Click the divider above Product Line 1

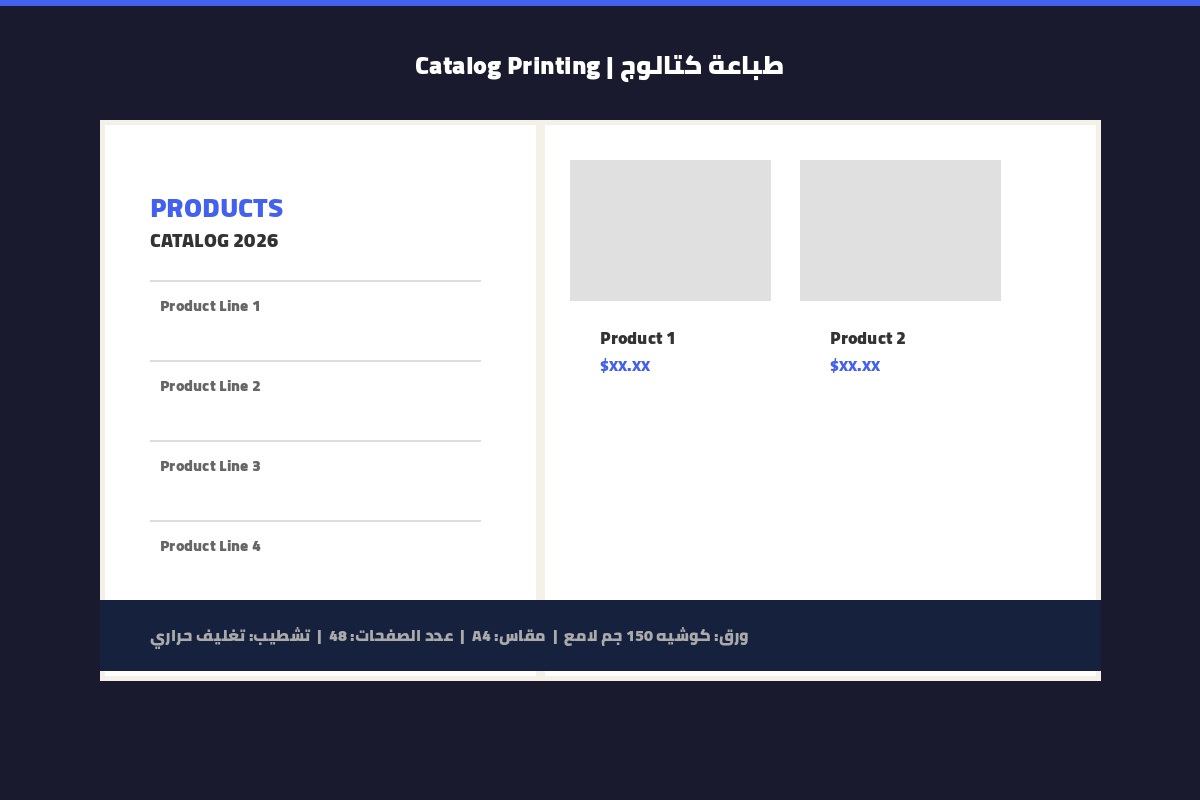315,281
